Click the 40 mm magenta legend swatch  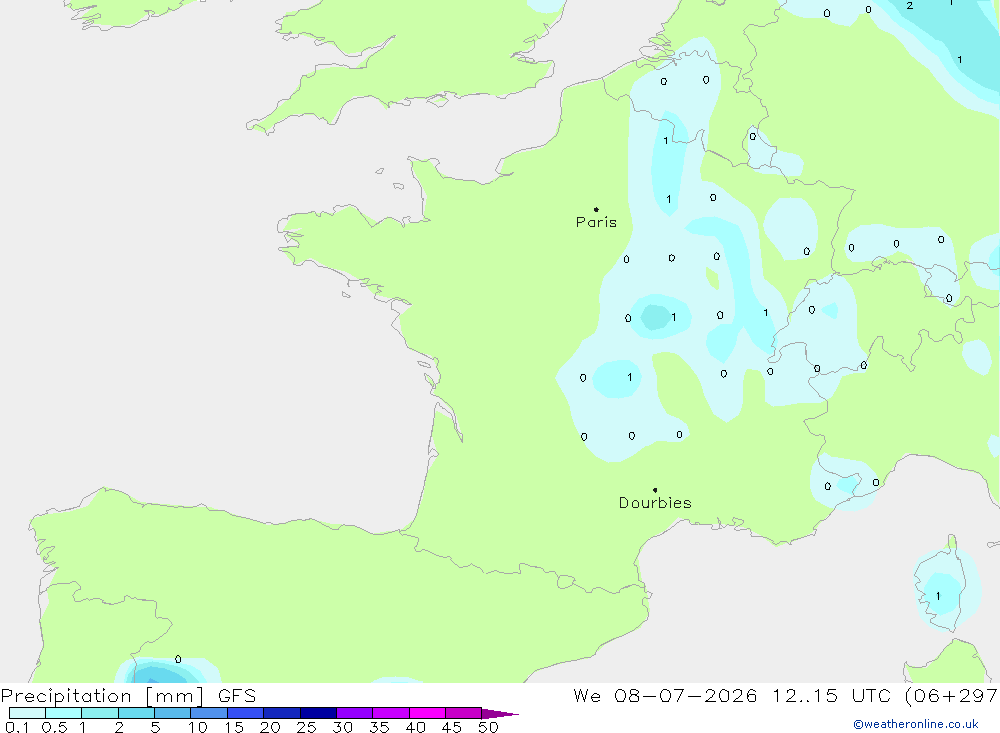[x=427, y=713]
